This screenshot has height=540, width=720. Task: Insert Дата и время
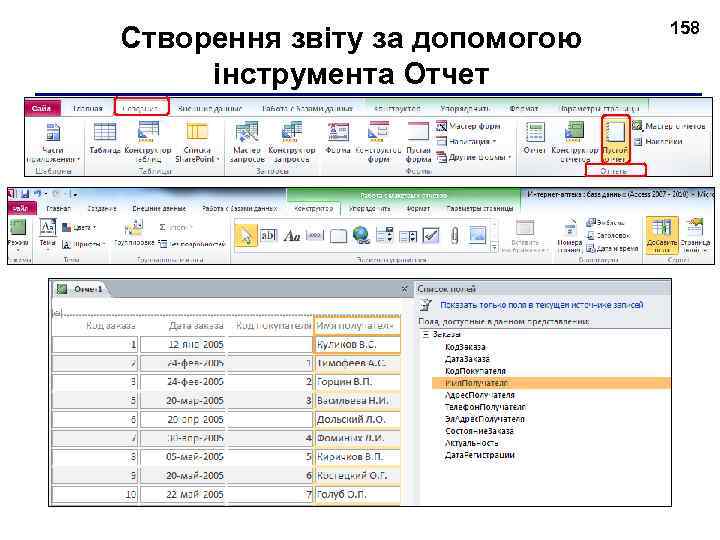(x=613, y=248)
